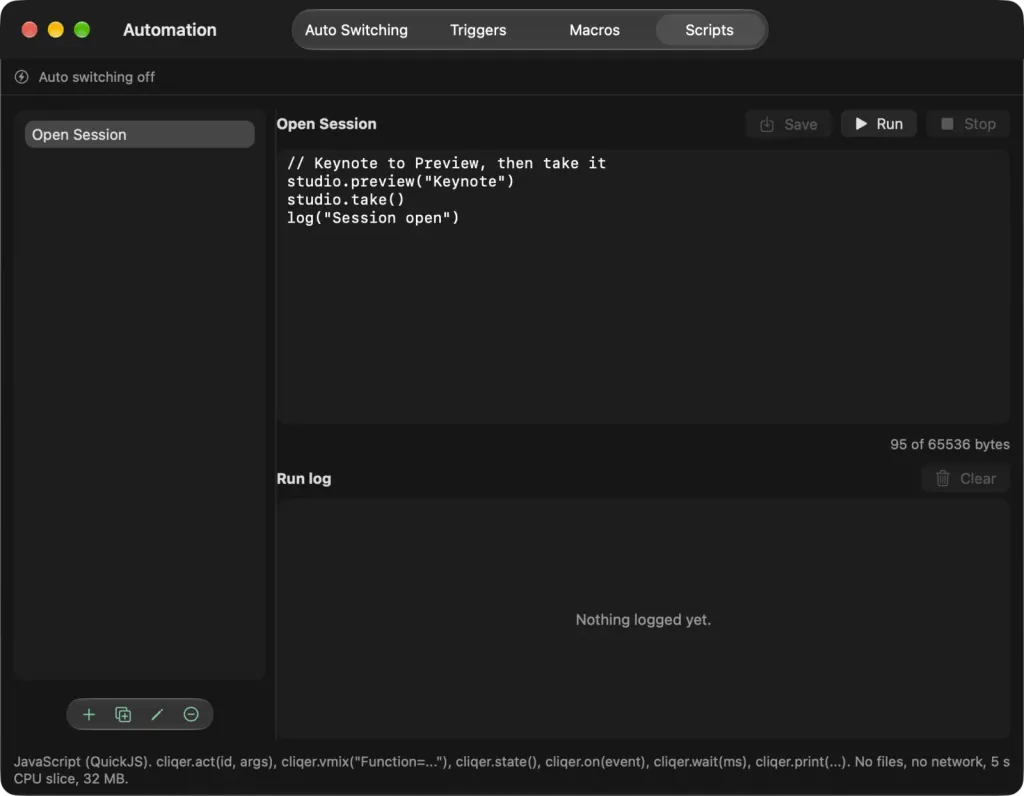Add a new script with the plus icon

coord(89,714)
